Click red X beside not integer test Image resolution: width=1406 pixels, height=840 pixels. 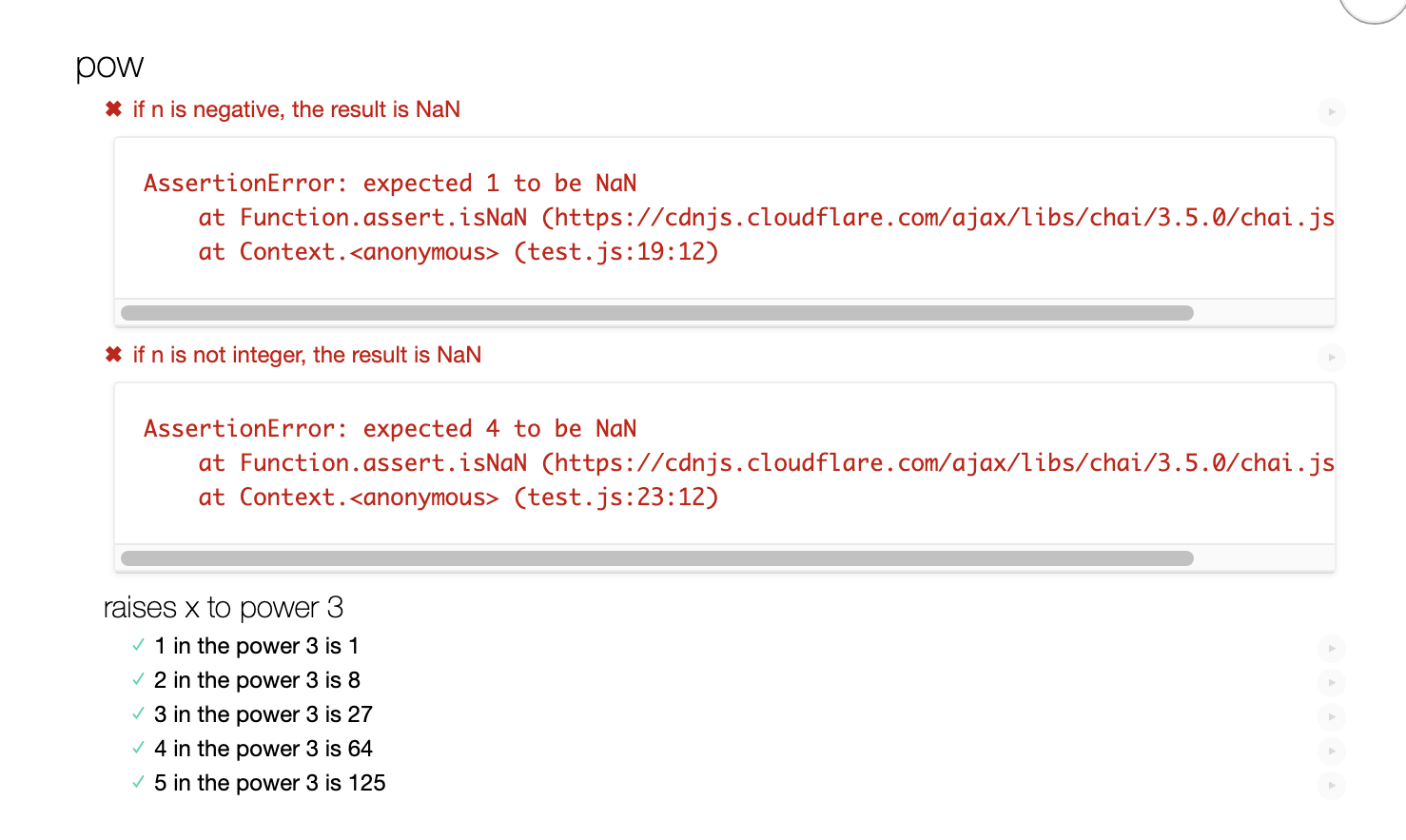113,355
